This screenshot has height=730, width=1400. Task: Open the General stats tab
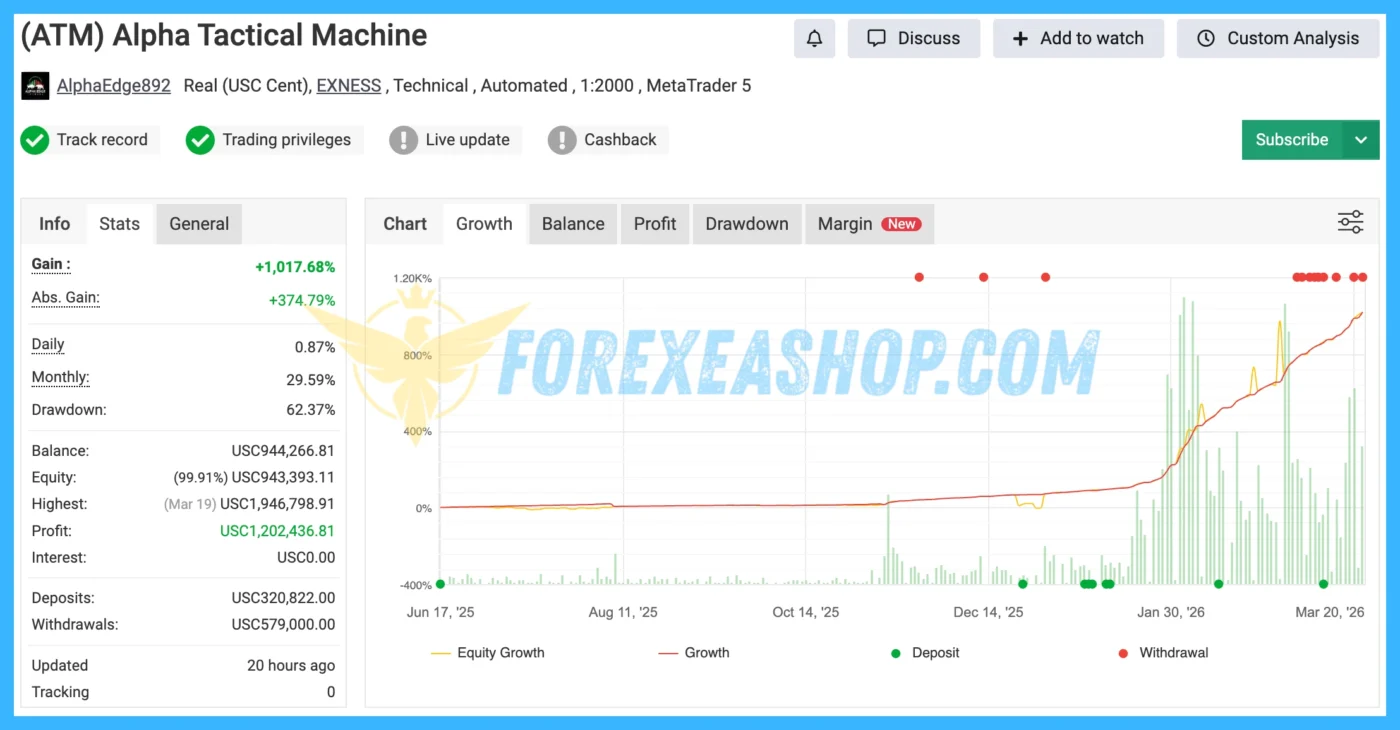(x=198, y=224)
